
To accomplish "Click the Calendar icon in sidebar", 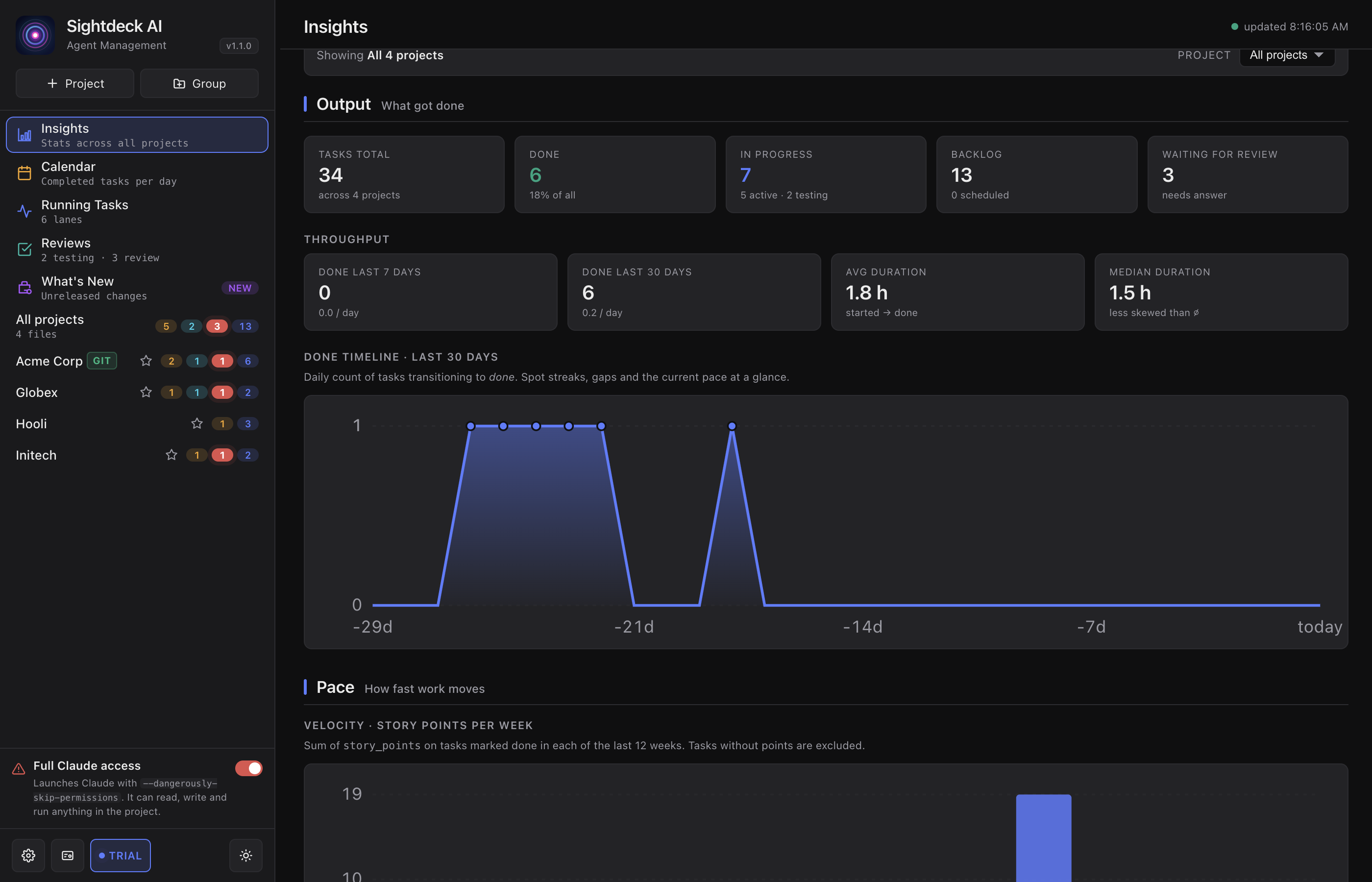I will pos(24,173).
